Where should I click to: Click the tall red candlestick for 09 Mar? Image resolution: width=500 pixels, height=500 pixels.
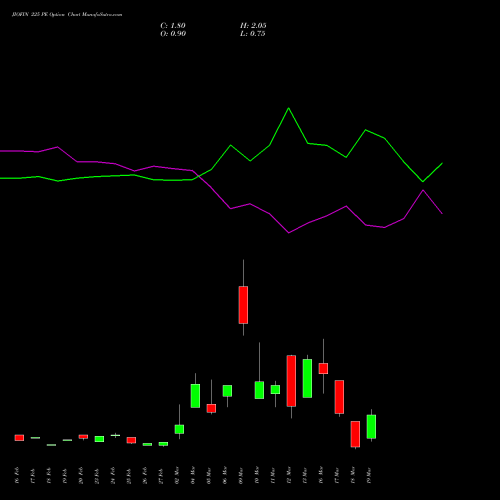click(243, 305)
